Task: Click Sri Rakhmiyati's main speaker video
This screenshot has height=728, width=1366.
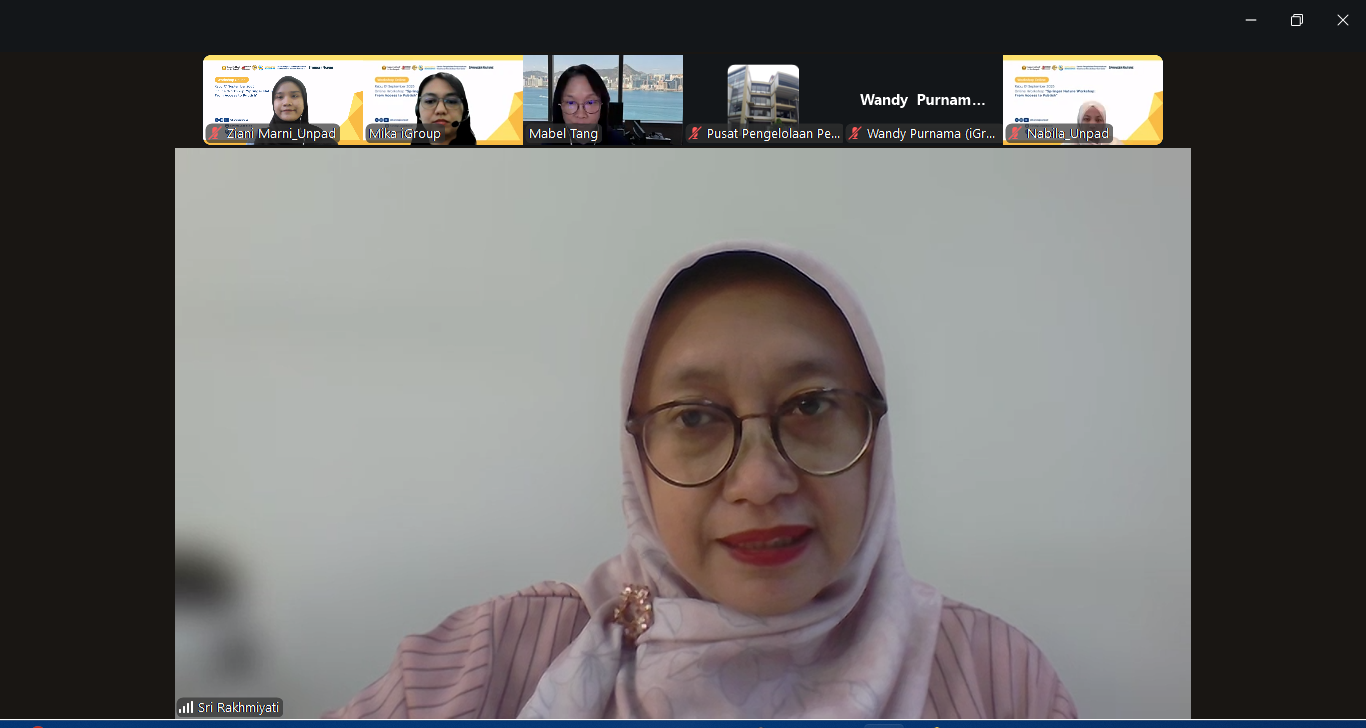Action: point(683,433)
